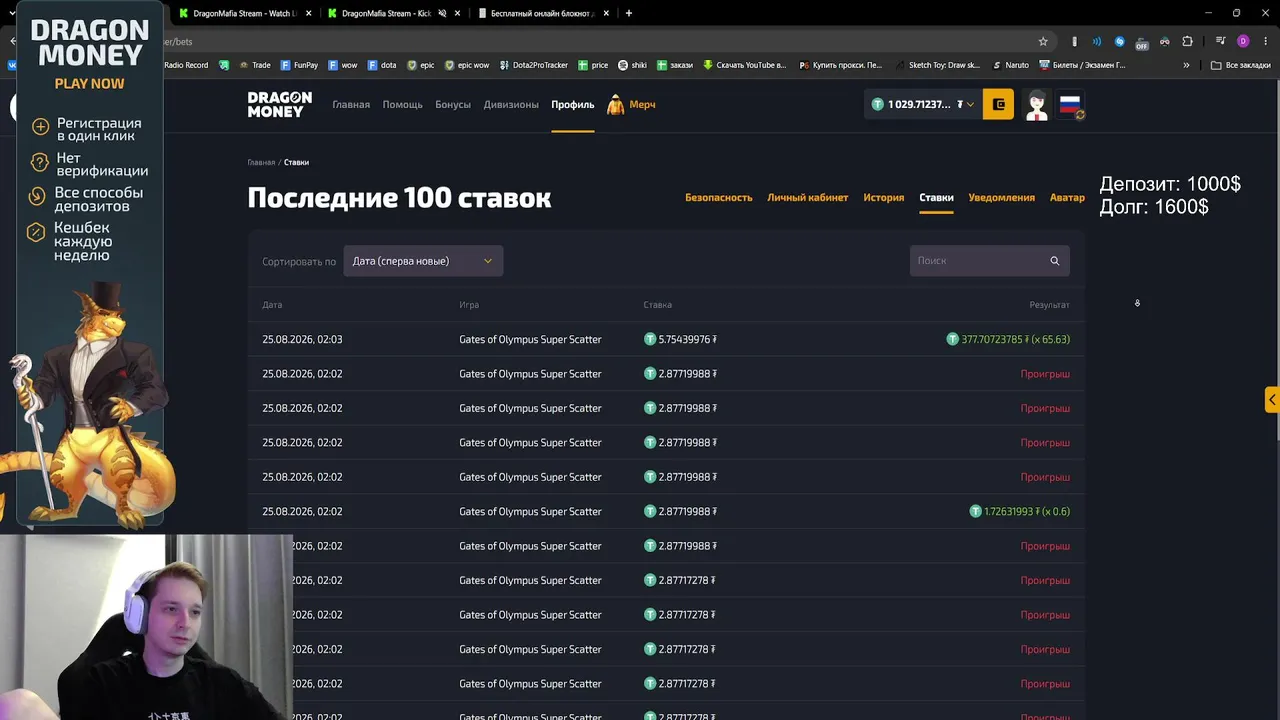Open the Безопасность profile tab
1280x720 pixels.
(x=718, y=198)
